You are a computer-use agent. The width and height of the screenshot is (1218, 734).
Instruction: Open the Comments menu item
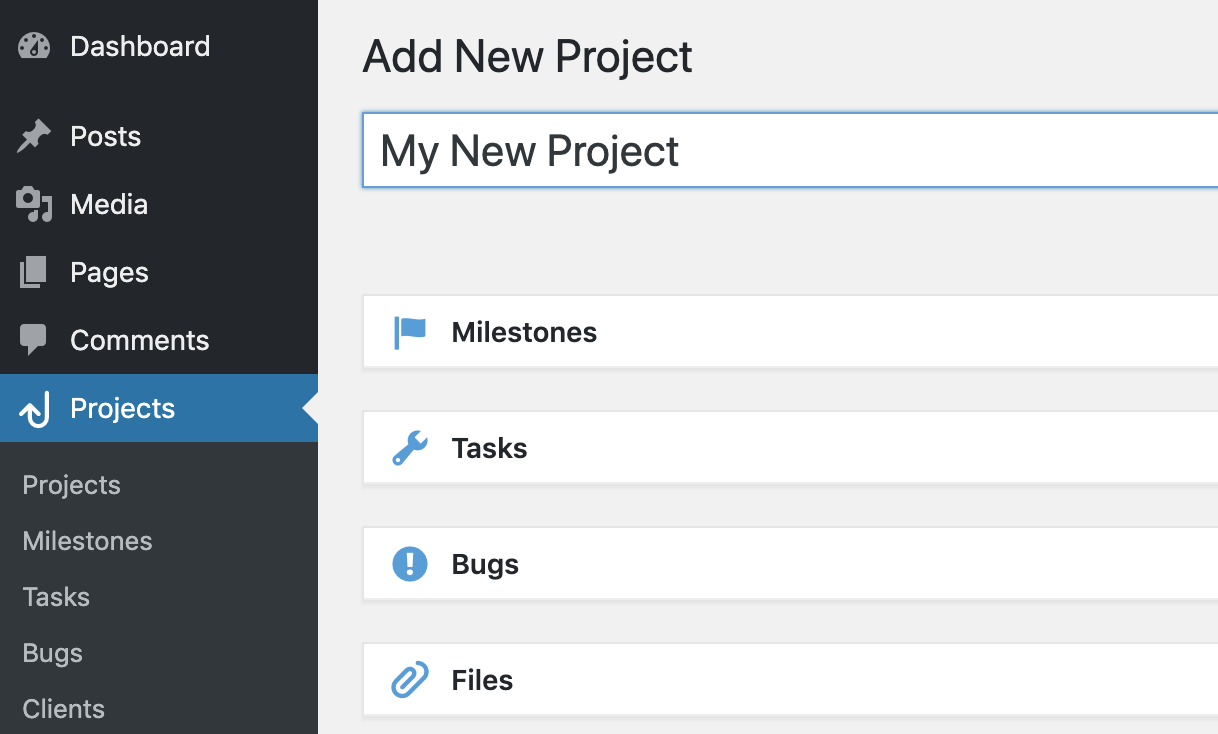point(140,340)
